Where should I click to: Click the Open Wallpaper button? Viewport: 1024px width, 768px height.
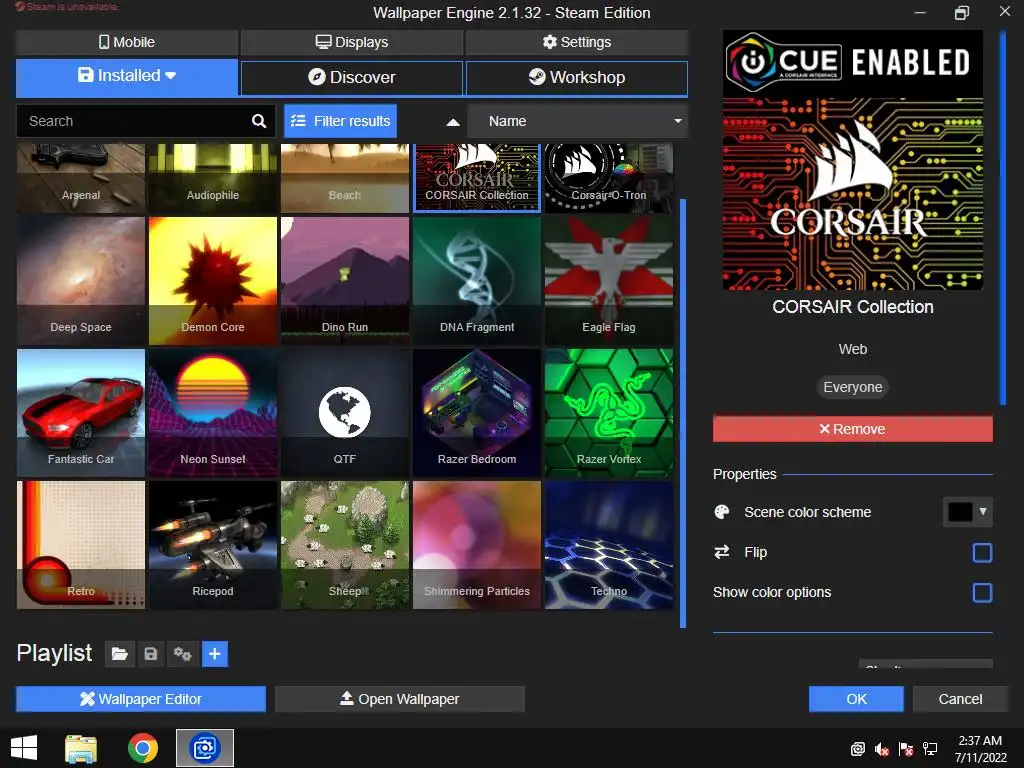[x=400, y=699]
